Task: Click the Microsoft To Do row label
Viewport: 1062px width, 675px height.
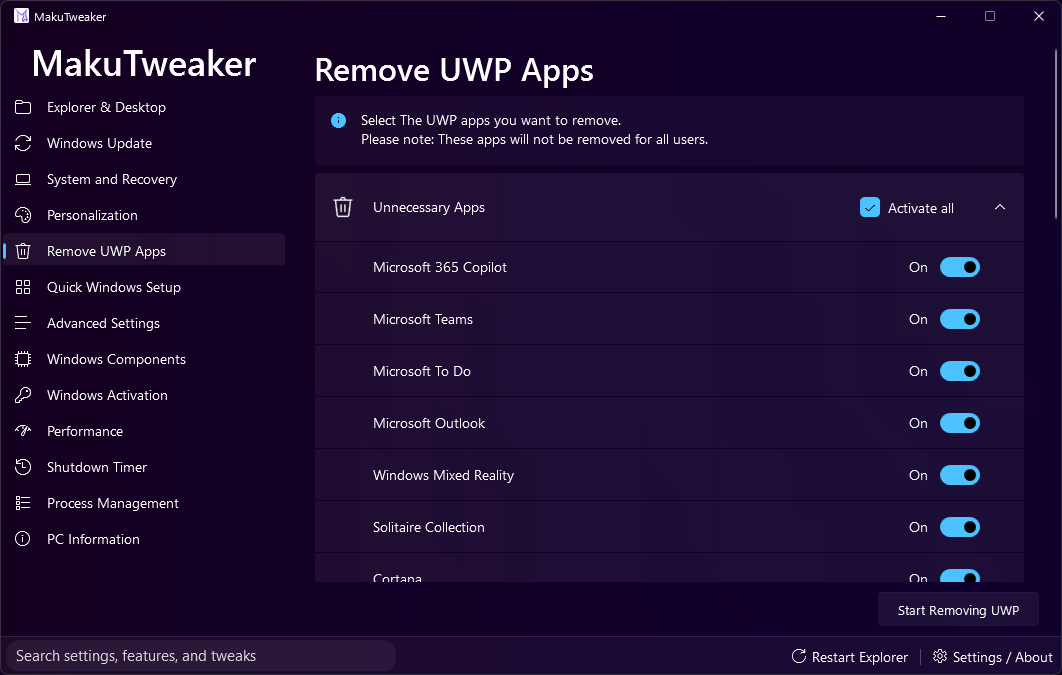Action: [421, 371]
